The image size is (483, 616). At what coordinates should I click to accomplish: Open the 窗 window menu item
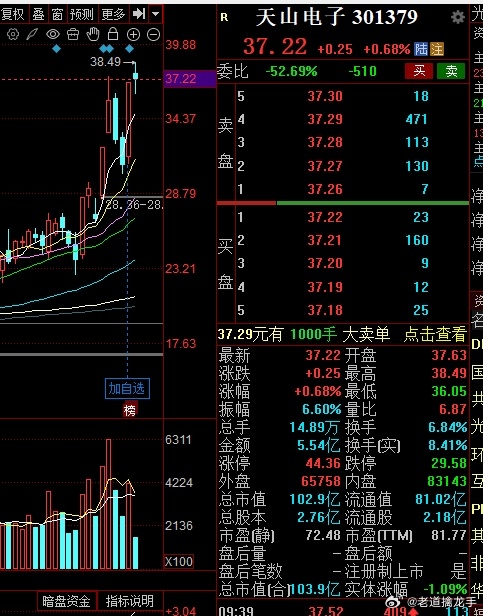coord(57,15)
